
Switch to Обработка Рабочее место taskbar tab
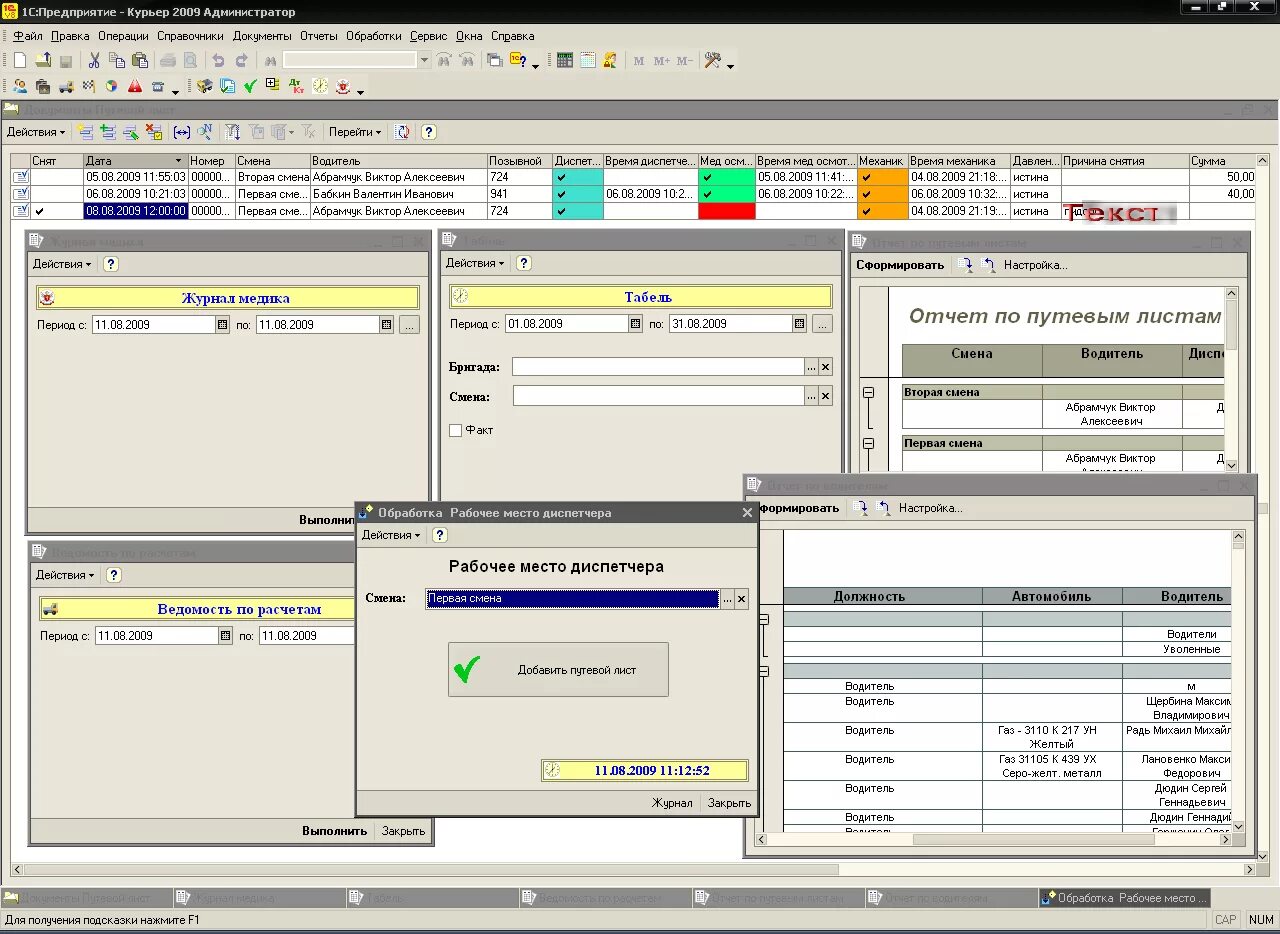click(x=1124, y=898)
